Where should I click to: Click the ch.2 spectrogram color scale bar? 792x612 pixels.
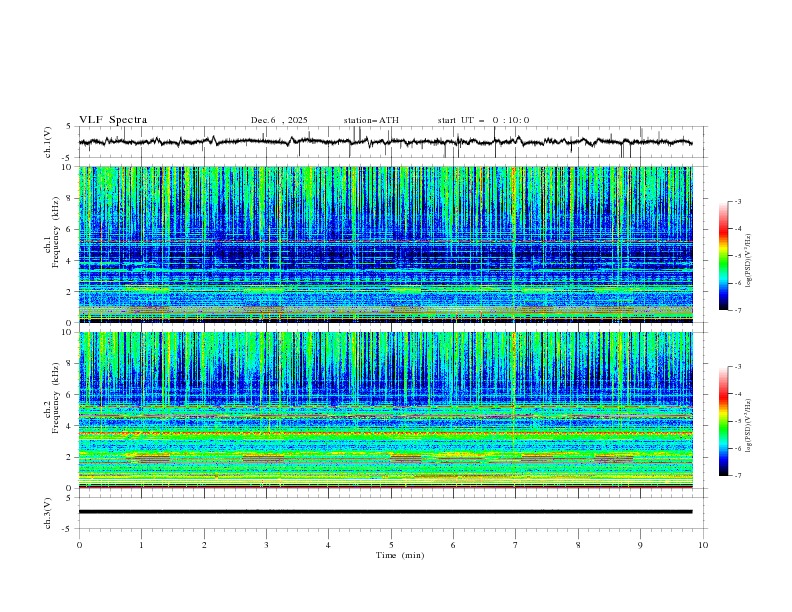point(723,421)
